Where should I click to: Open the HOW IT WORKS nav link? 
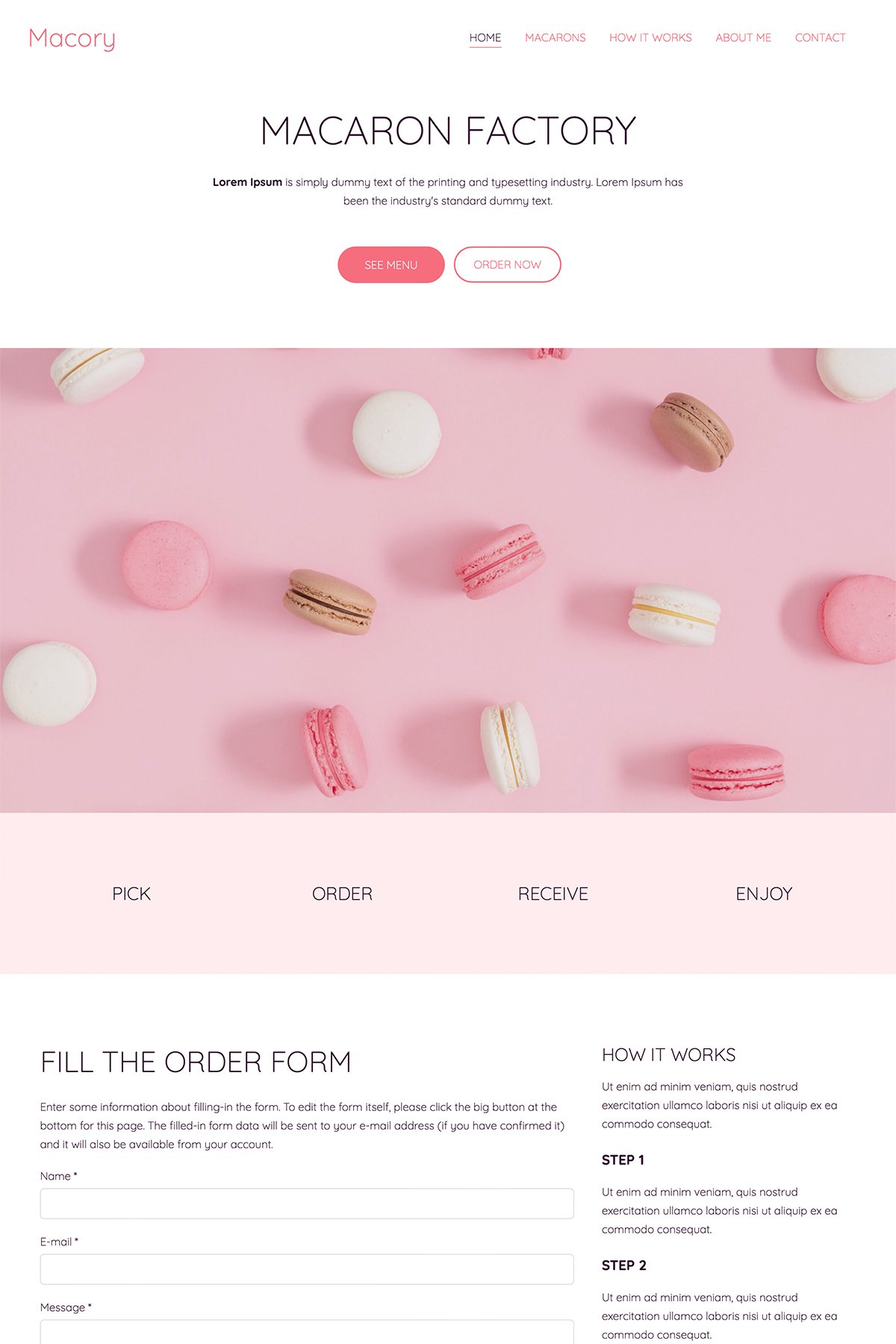(x=650, y=37)
